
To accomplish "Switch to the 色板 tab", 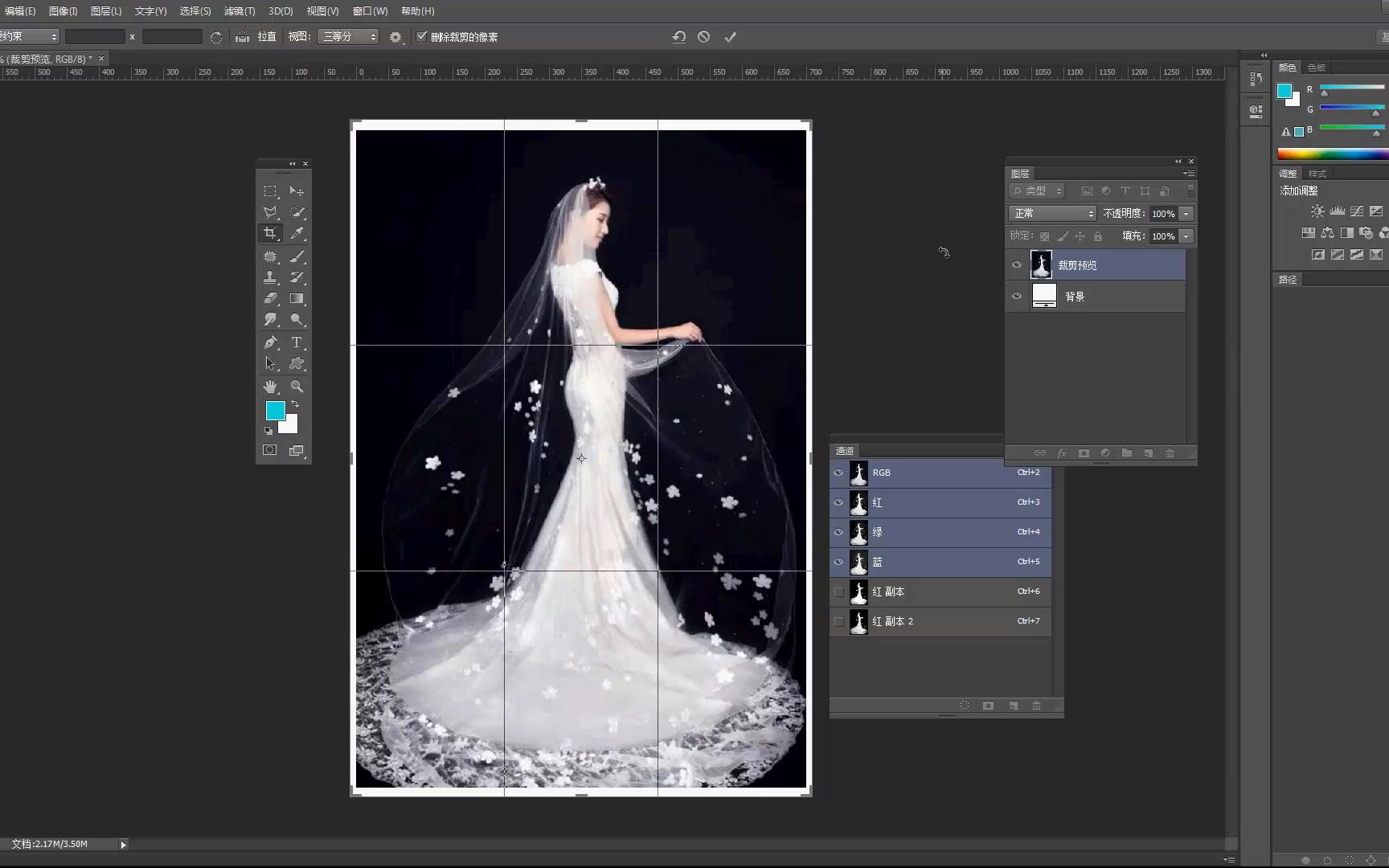I will [x=1316, y=68].
